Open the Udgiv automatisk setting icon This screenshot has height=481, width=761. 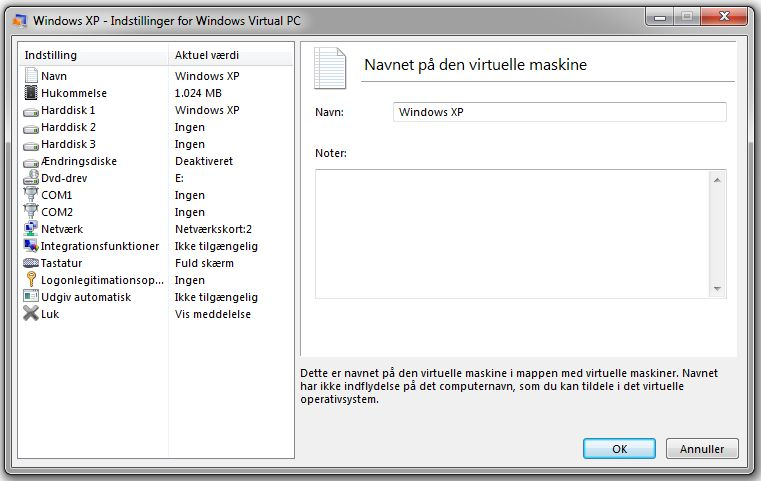pyautogui.click(x=31, y=296)
